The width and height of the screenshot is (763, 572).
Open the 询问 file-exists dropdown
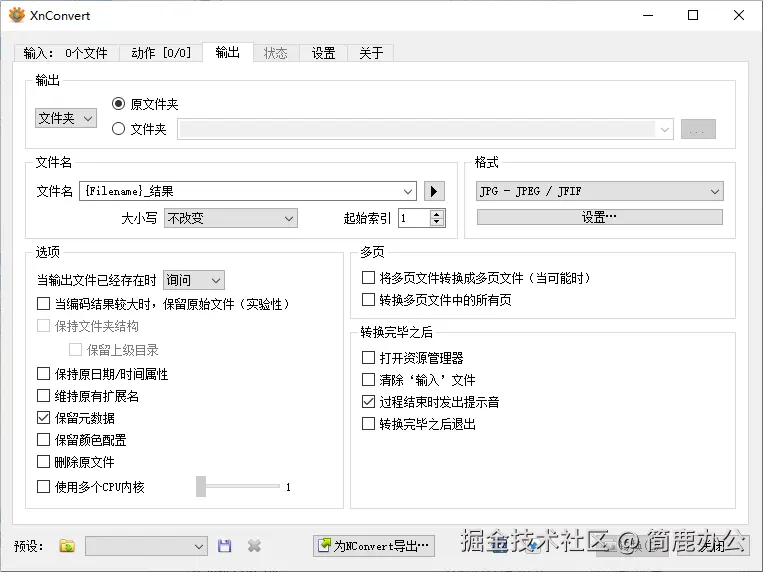point(194,280)
